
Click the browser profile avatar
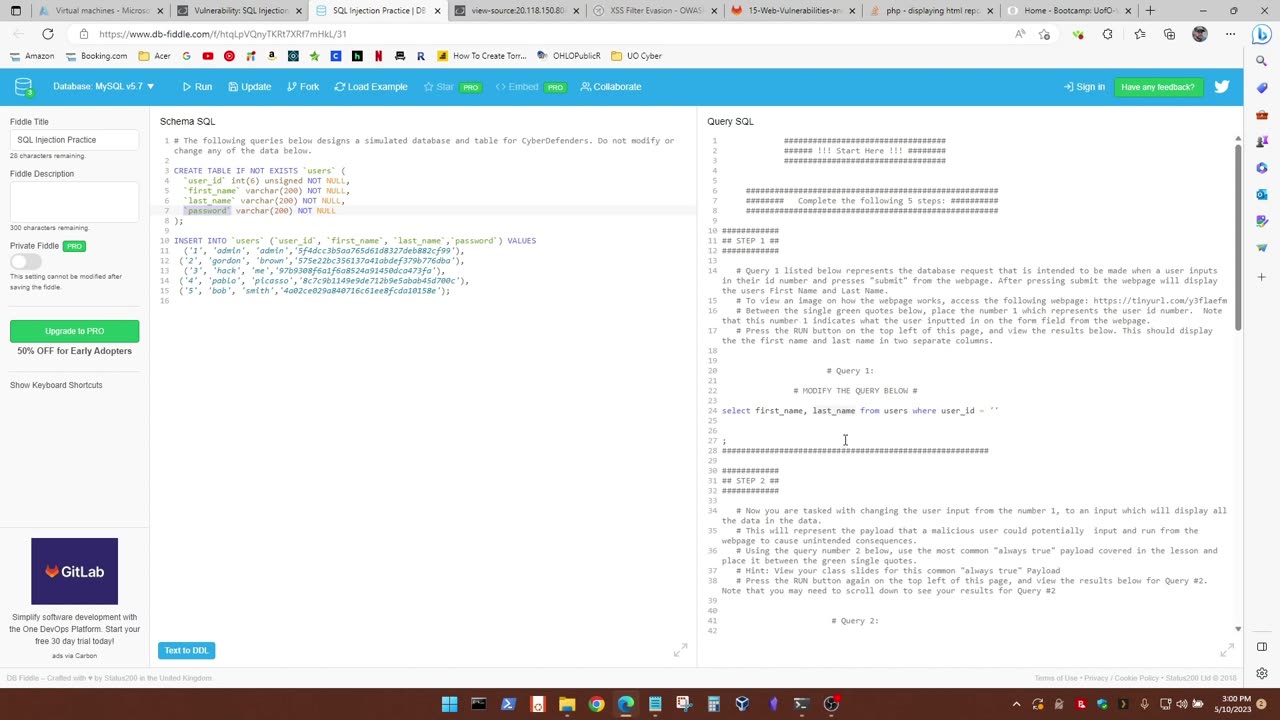[x=1200, y=34]
